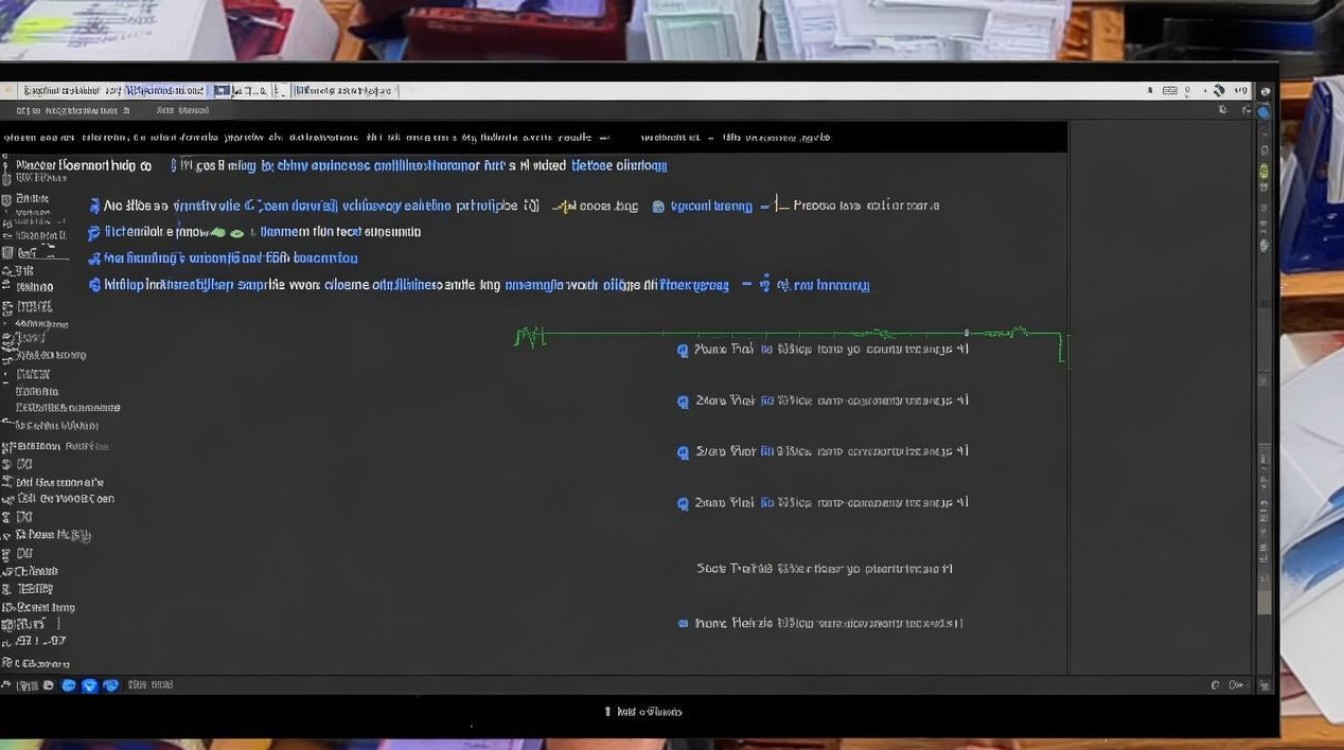Click the green icon in the right-edge vertical strip
1344x750 pixels.
(1265, 172)
